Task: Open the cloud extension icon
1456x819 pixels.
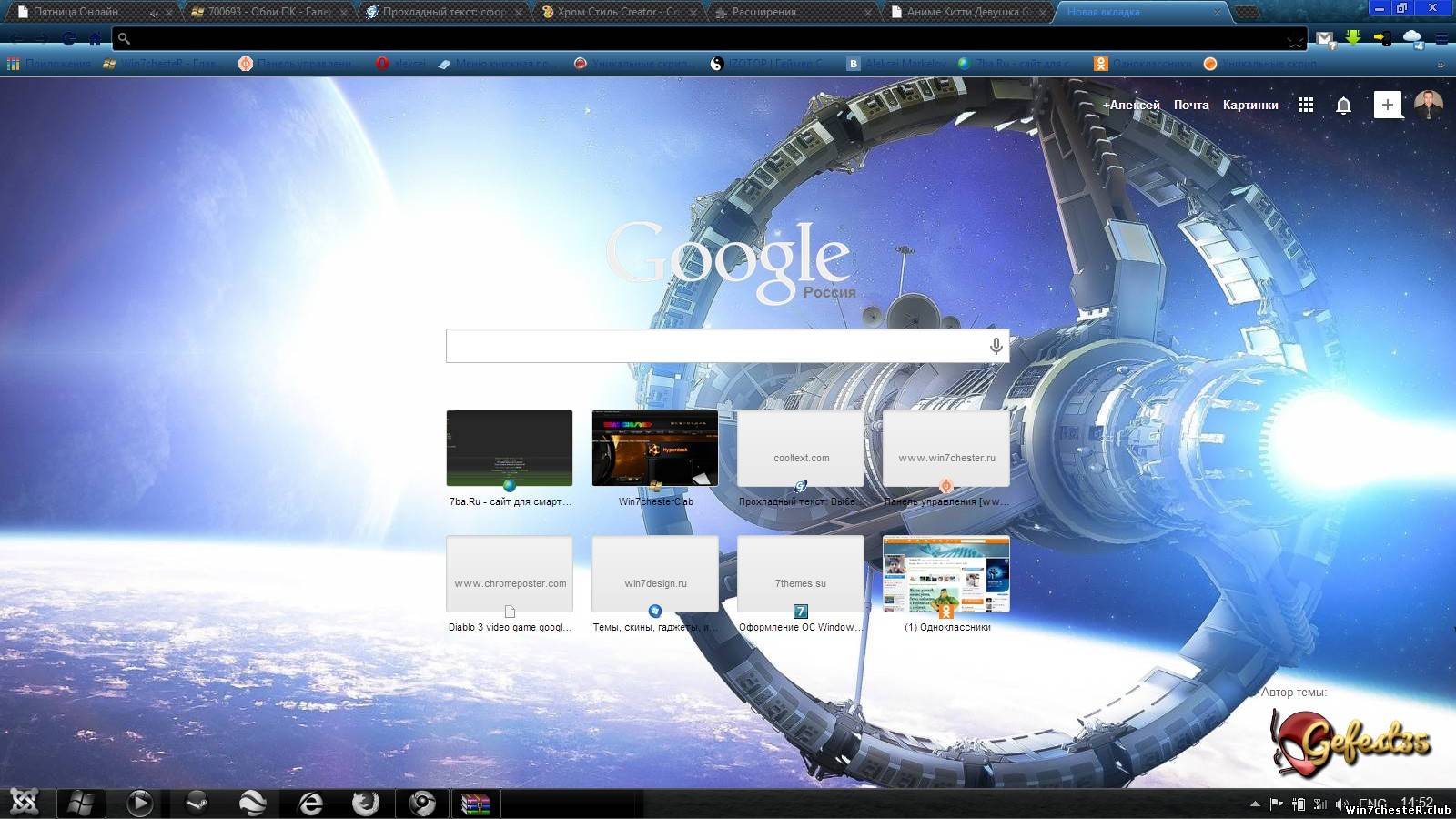Action: (x=1412, y=38)
